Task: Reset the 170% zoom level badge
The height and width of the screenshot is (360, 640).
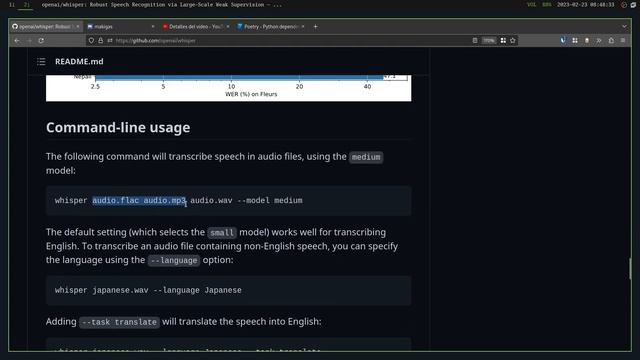Action: click(x=489, y=40)
